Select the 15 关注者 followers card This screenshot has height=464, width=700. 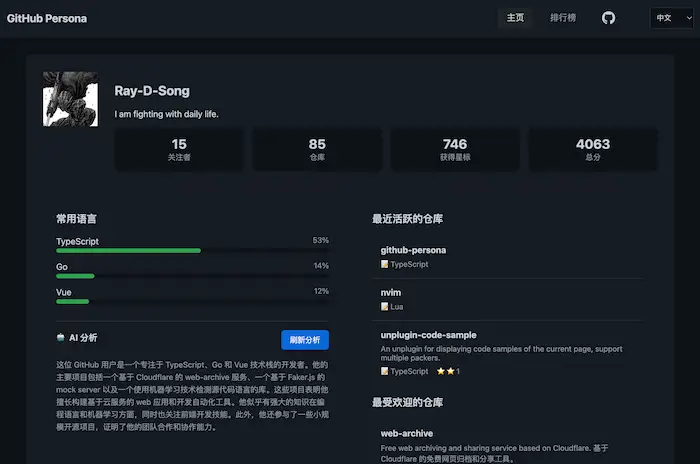(x=179, y=149)
